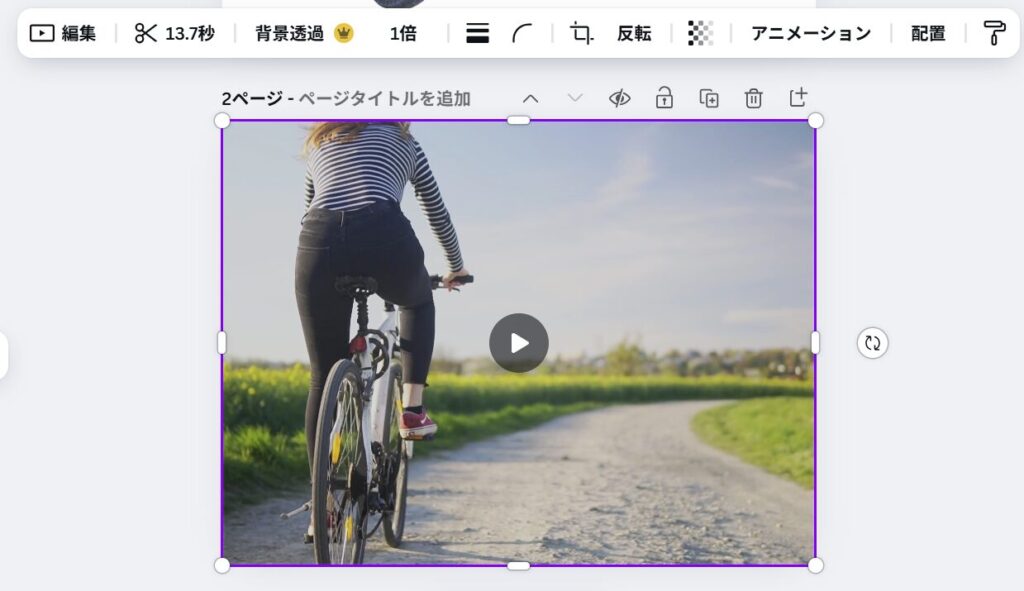Open the 1倍 playback speed option
This screenshot has height=591, width=1024.
point(403,33)
